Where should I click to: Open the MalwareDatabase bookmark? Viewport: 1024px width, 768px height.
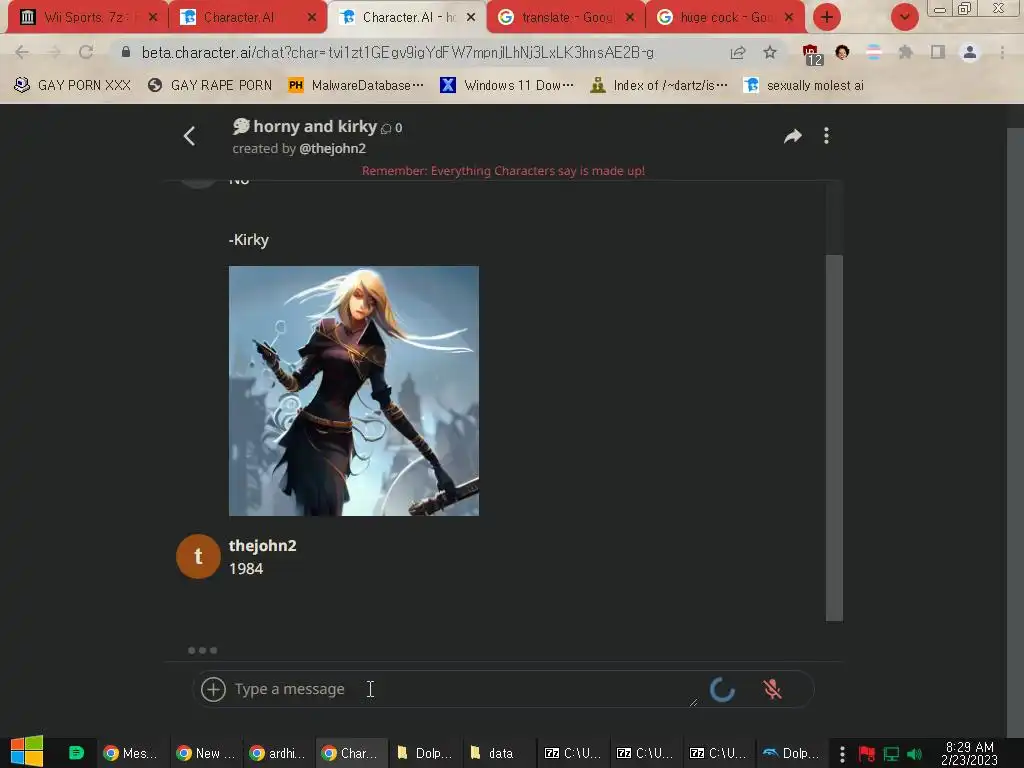point(356,85)
